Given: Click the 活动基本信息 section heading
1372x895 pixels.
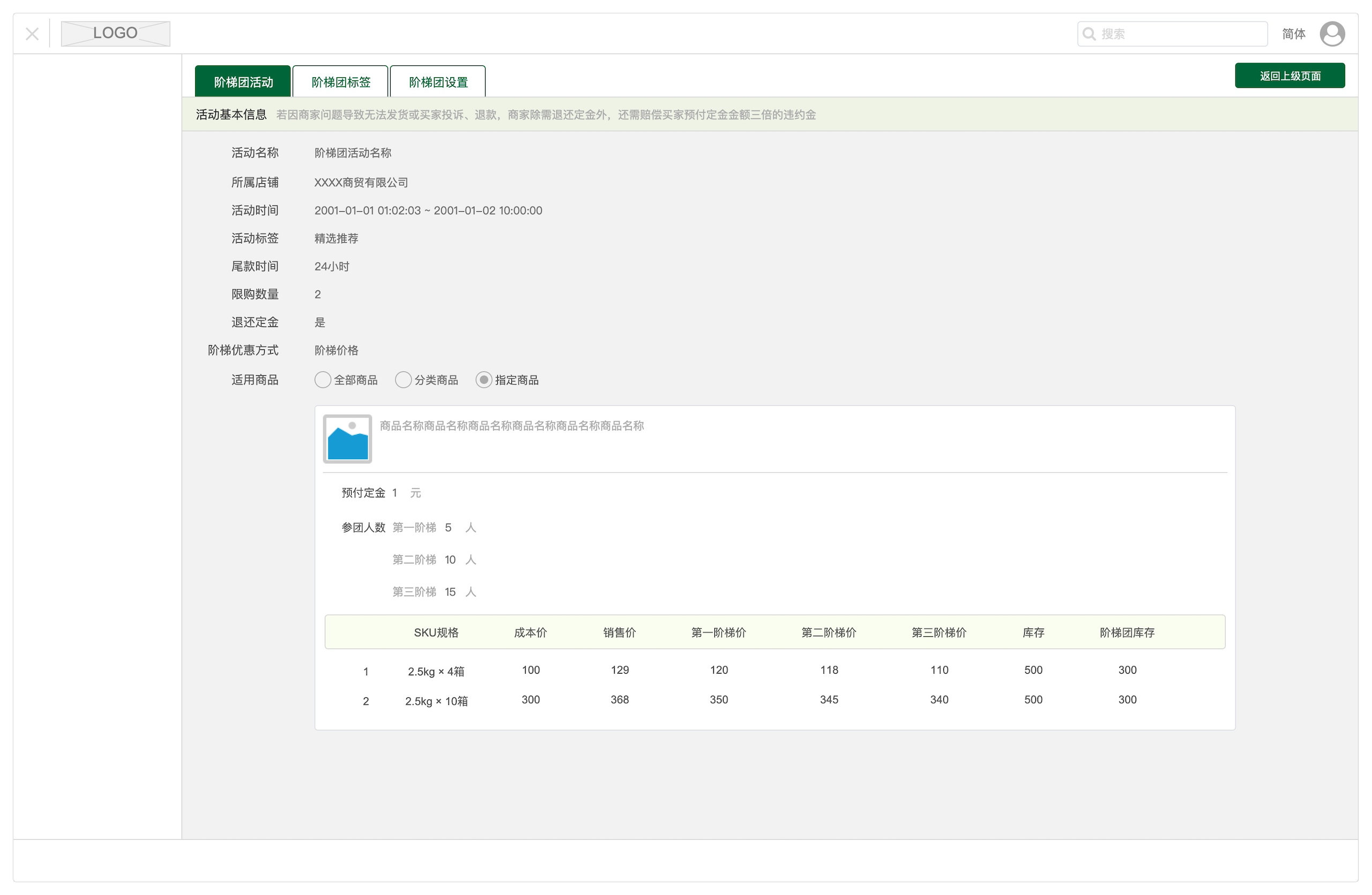Looking at the screenshot, I should 231,115.
